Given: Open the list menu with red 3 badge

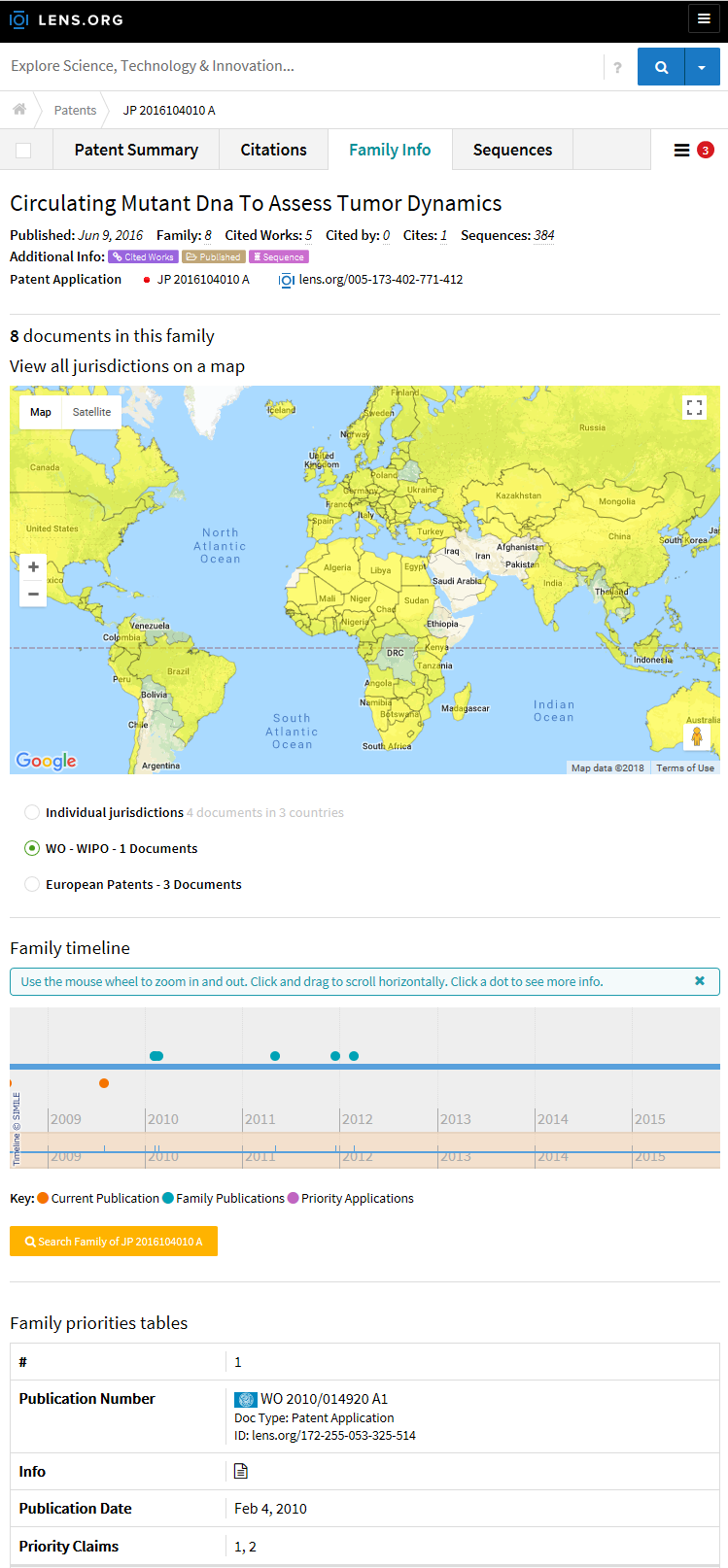Looking at the screenshot, I should pyautogui.click(x=693, y=150).
